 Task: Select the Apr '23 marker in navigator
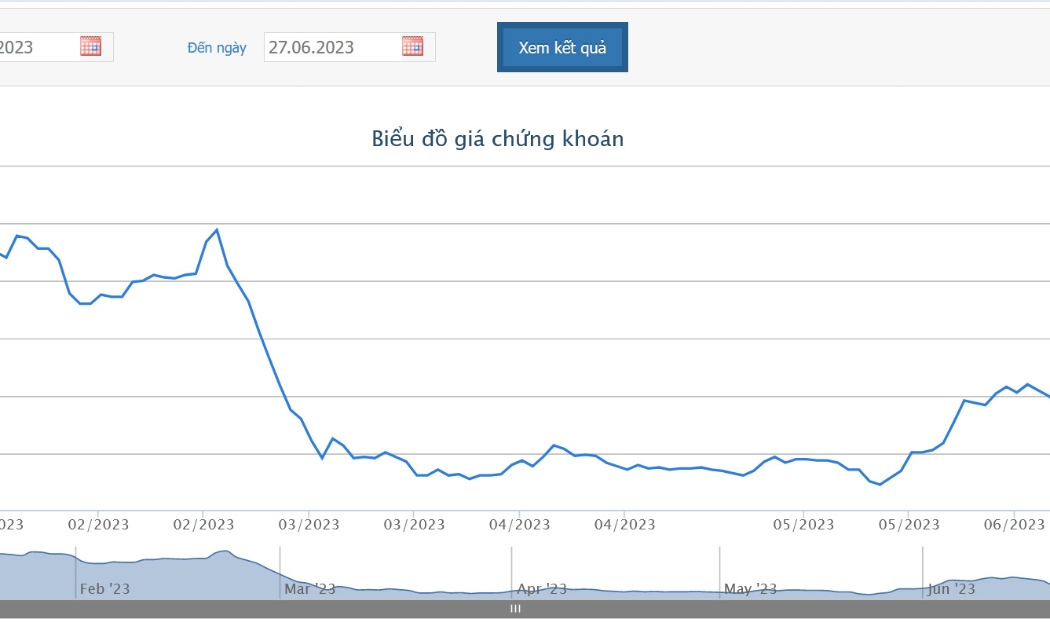(x=541, y=588)
